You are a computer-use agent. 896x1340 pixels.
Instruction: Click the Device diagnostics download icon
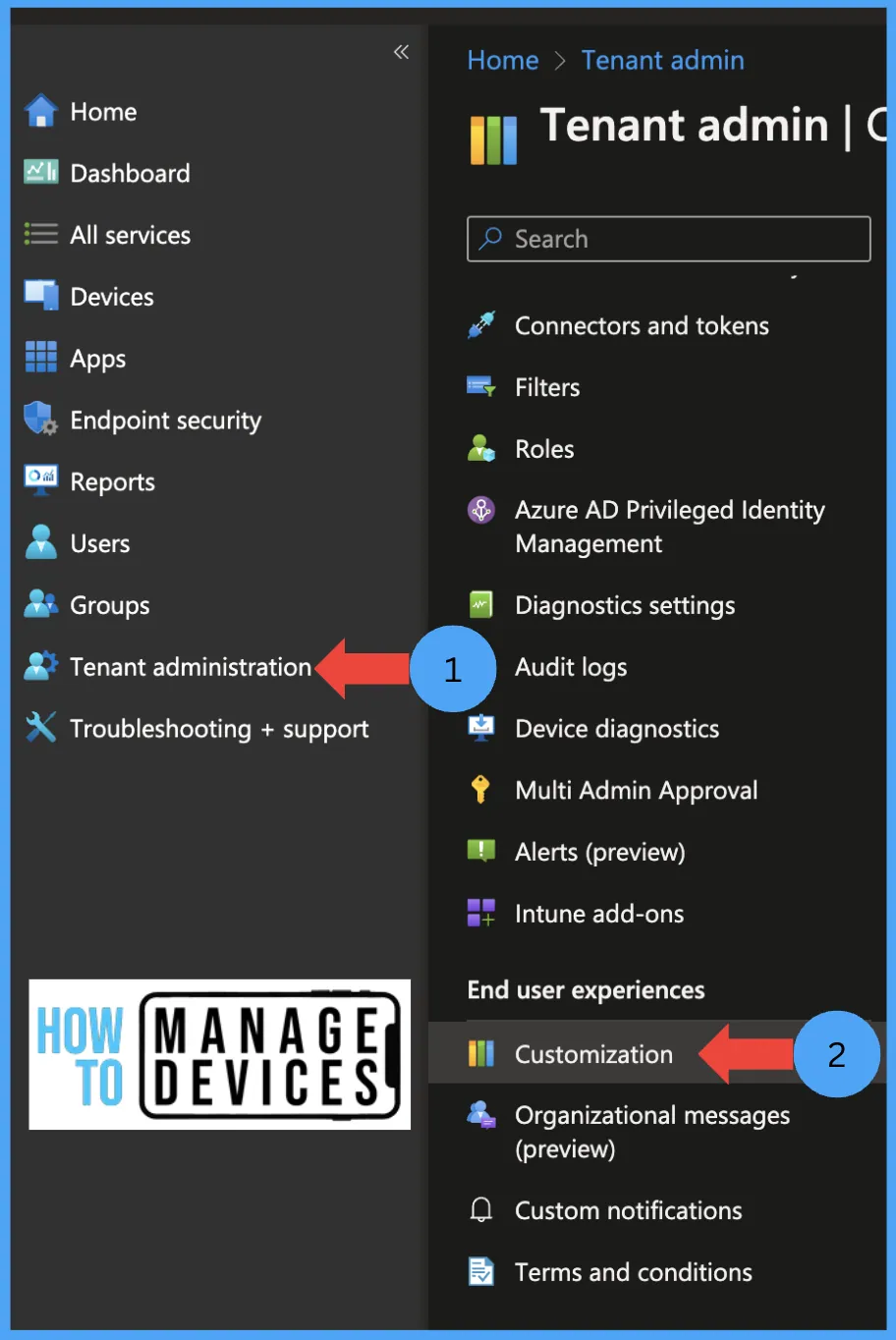coord(481,727)
